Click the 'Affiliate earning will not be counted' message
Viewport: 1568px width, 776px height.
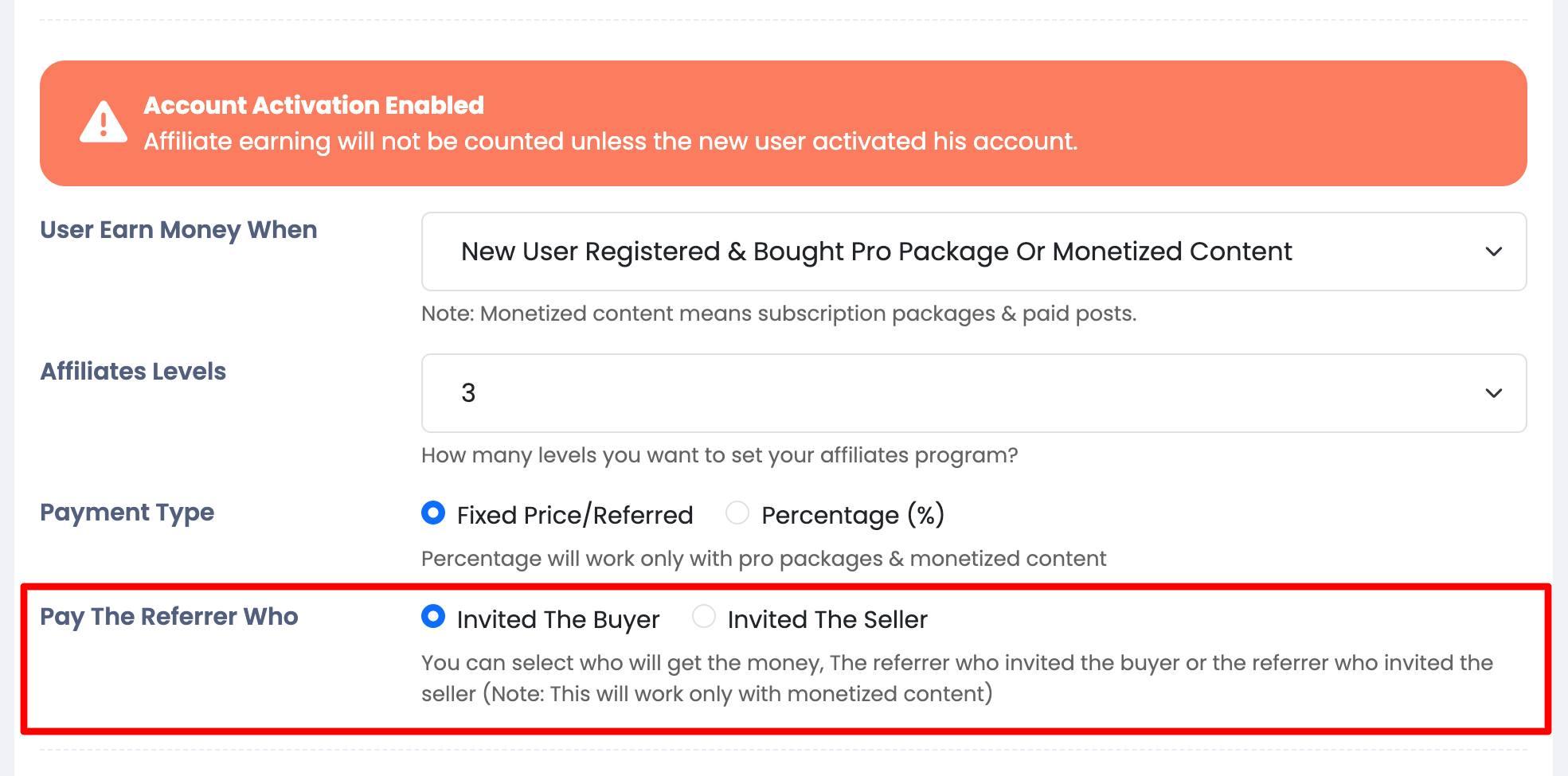(x=610, y=142)
